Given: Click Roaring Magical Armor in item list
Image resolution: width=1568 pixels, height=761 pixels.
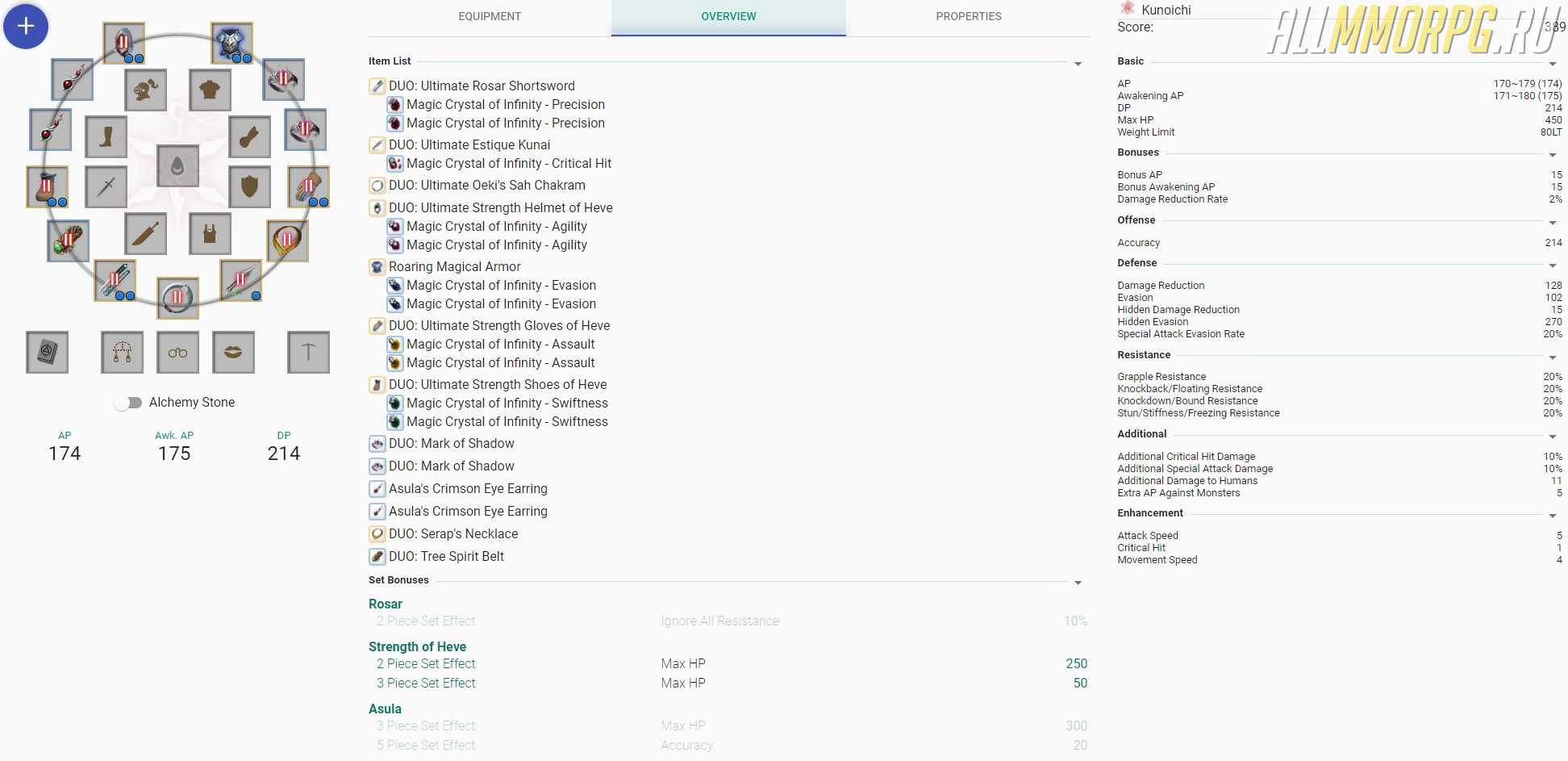Looking at the screenshot, I should pos(455,266).
